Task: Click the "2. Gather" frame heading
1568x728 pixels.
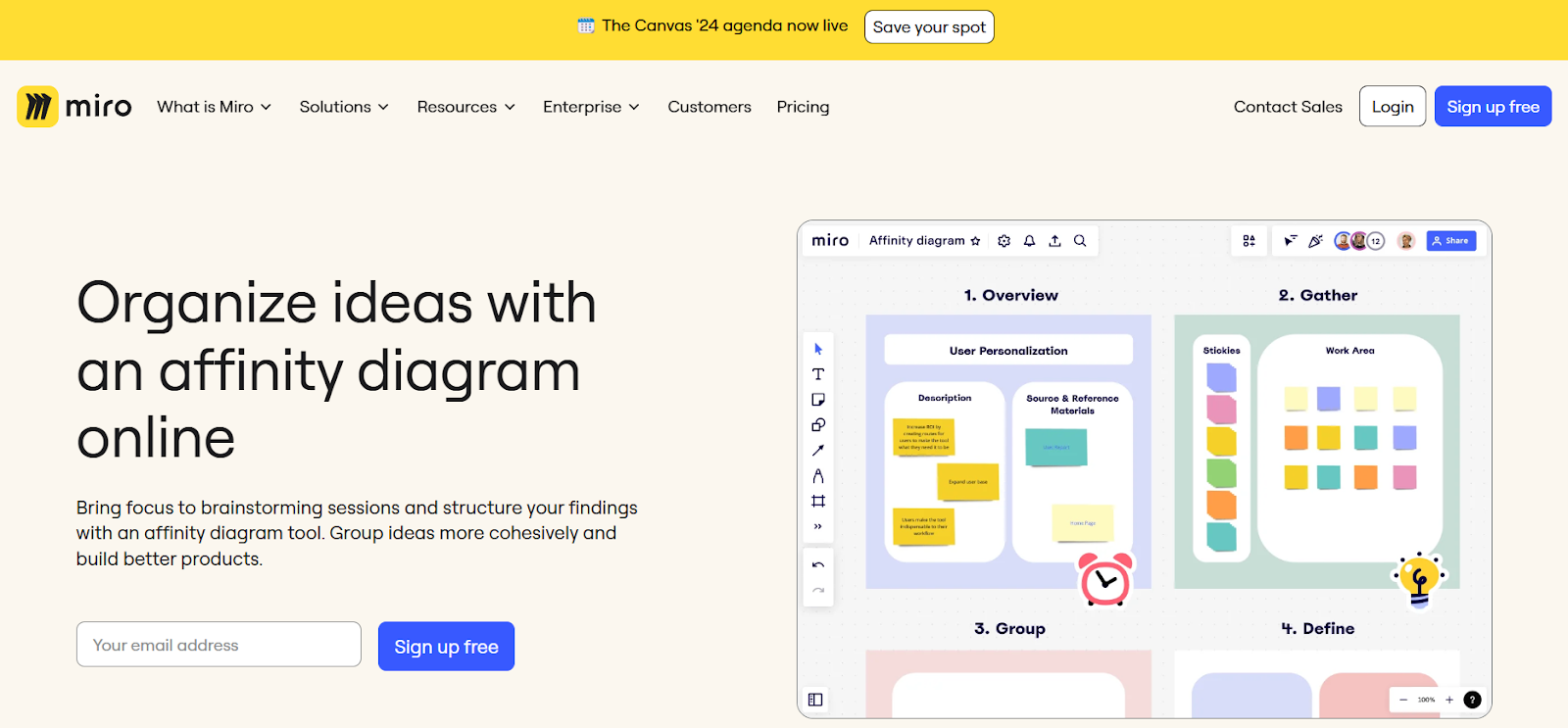Action: 1317,295
